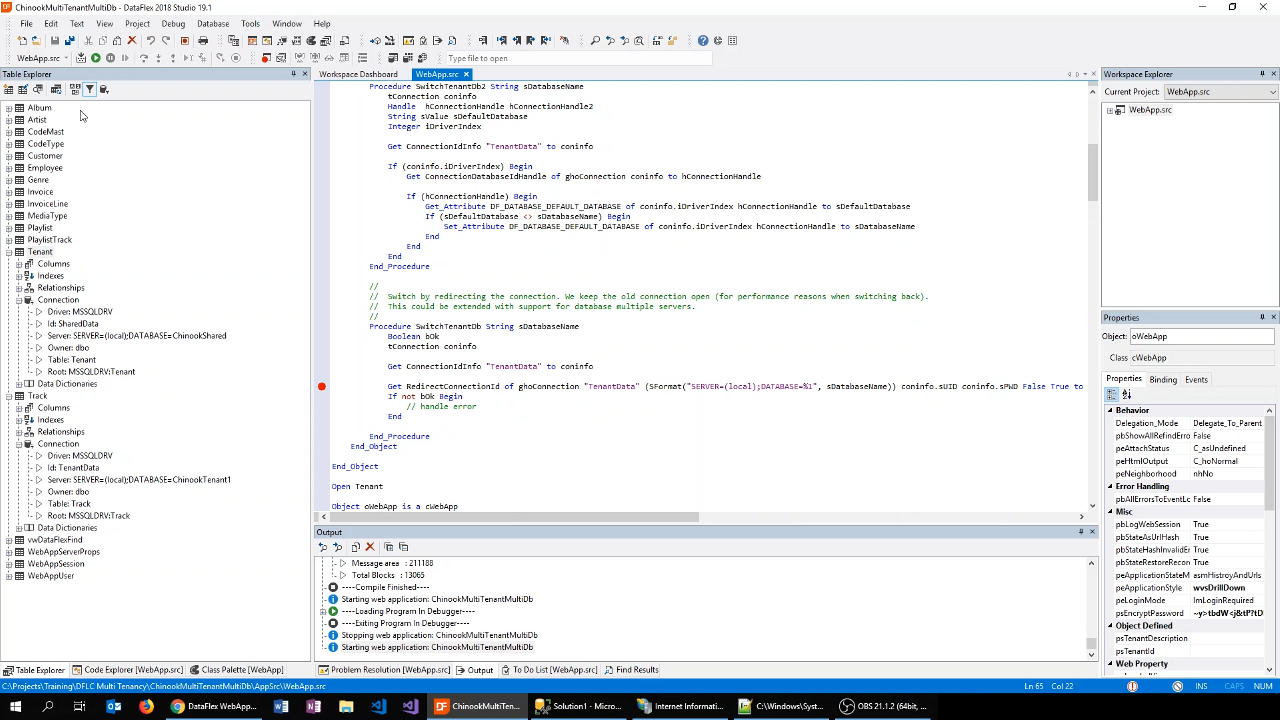Open the Debug menu
Screen dimensions: 1280x720
coord(173,23)
